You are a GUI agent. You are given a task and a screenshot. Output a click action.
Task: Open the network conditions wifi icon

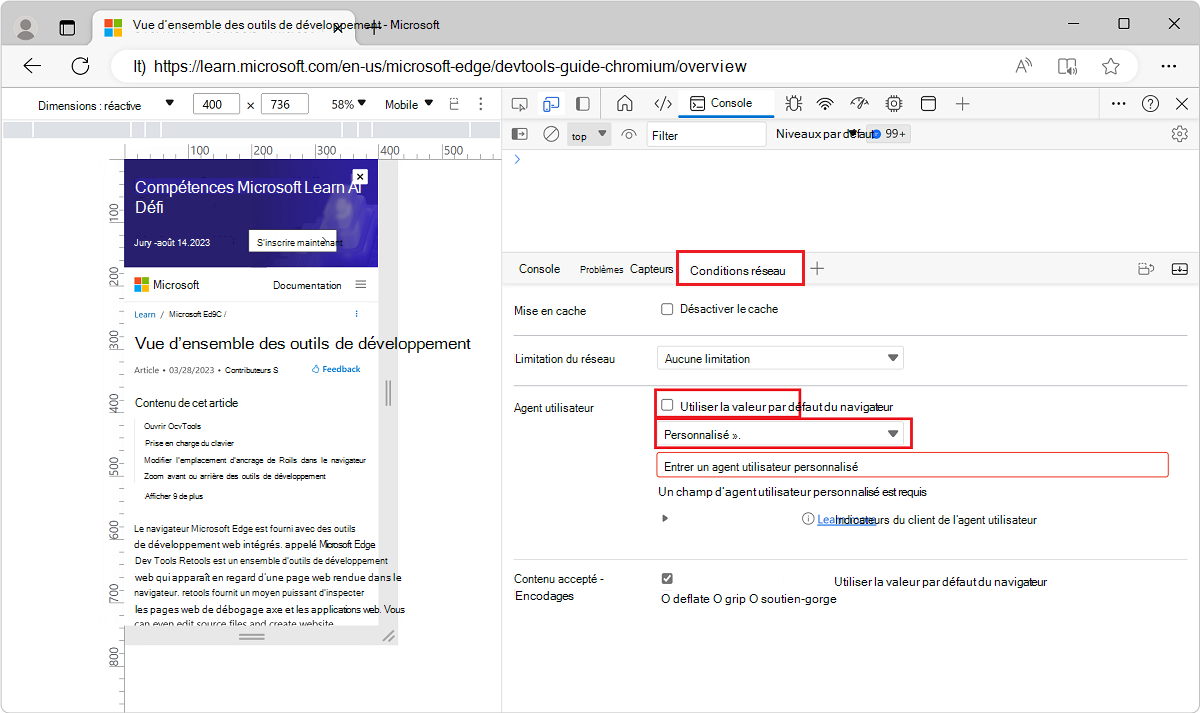pos(824,103)
